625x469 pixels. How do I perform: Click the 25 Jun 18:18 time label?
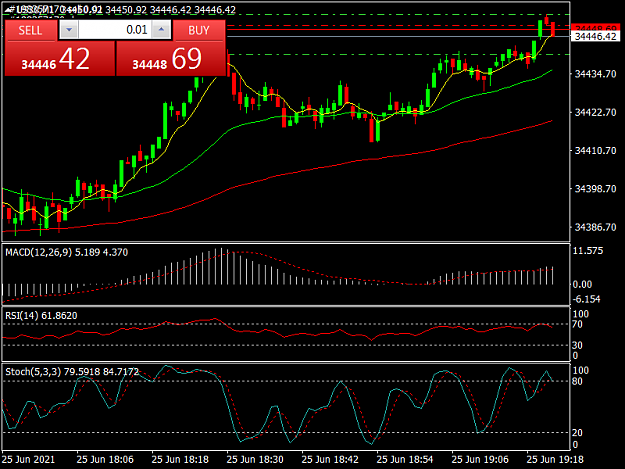(x=180, y=459)
